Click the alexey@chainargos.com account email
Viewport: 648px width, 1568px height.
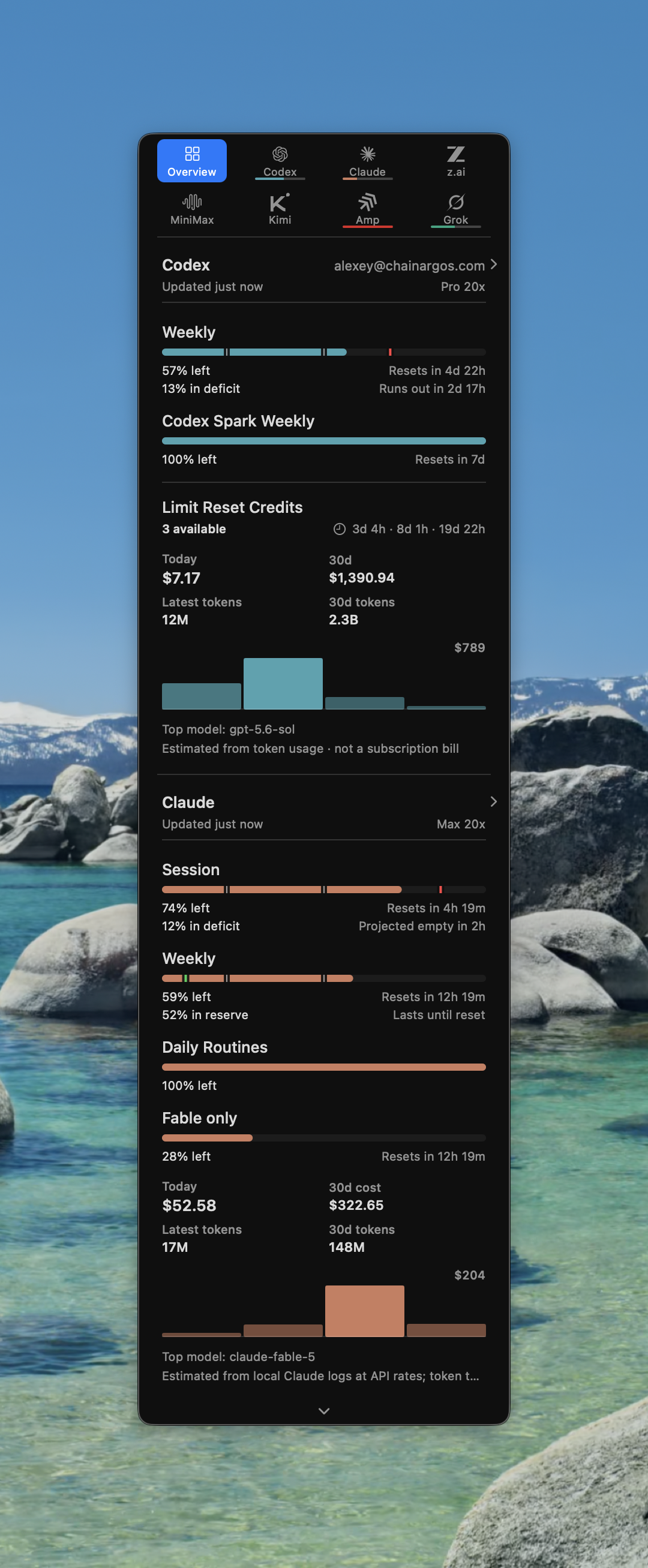(409, 265)
